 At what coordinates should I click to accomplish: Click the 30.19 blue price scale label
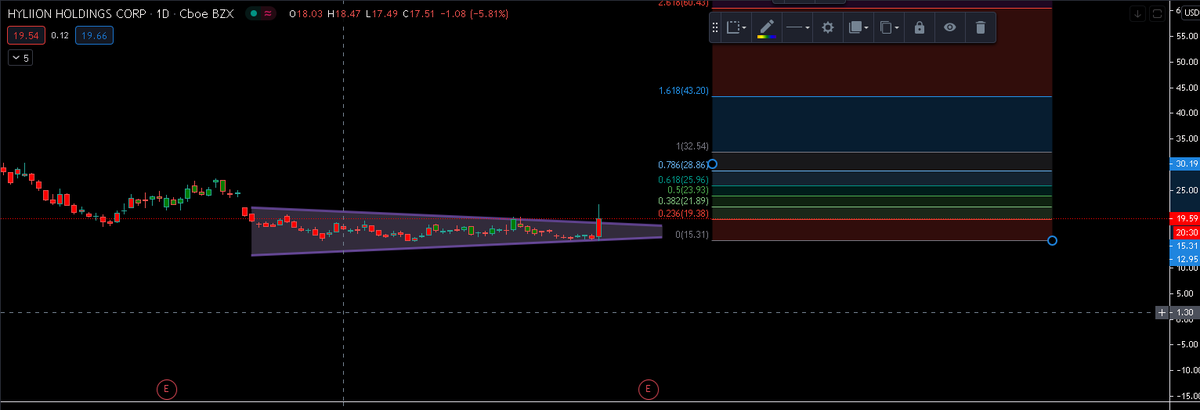pos(1184,163)
